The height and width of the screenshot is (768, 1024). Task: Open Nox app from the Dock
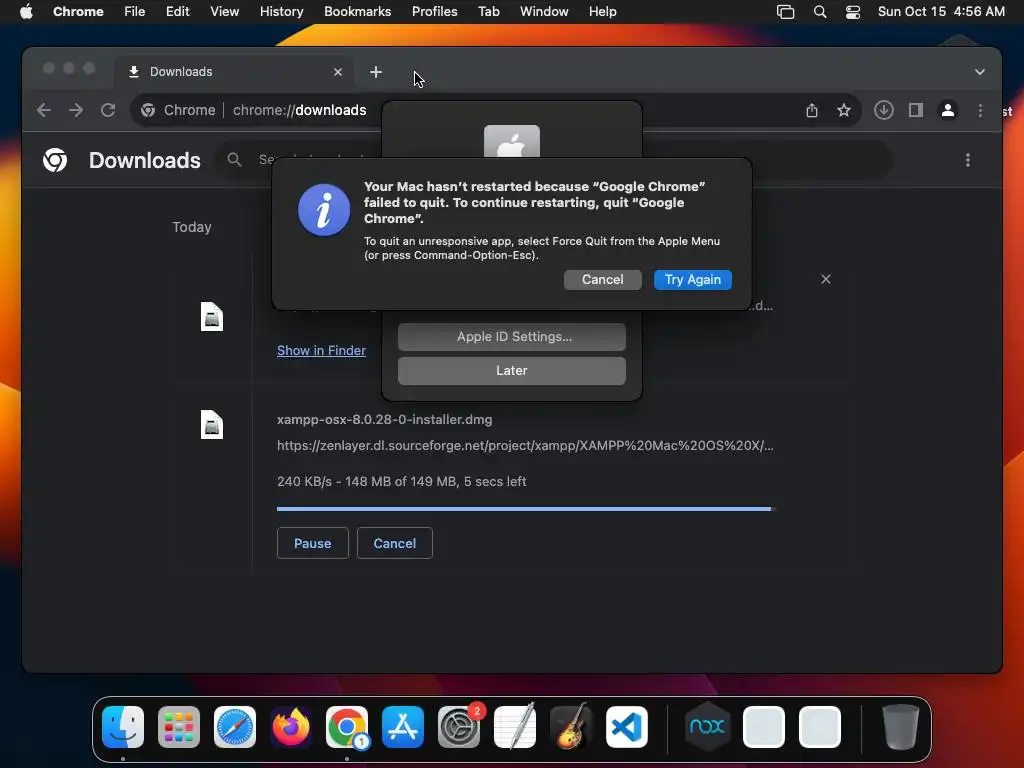(707, 727)
